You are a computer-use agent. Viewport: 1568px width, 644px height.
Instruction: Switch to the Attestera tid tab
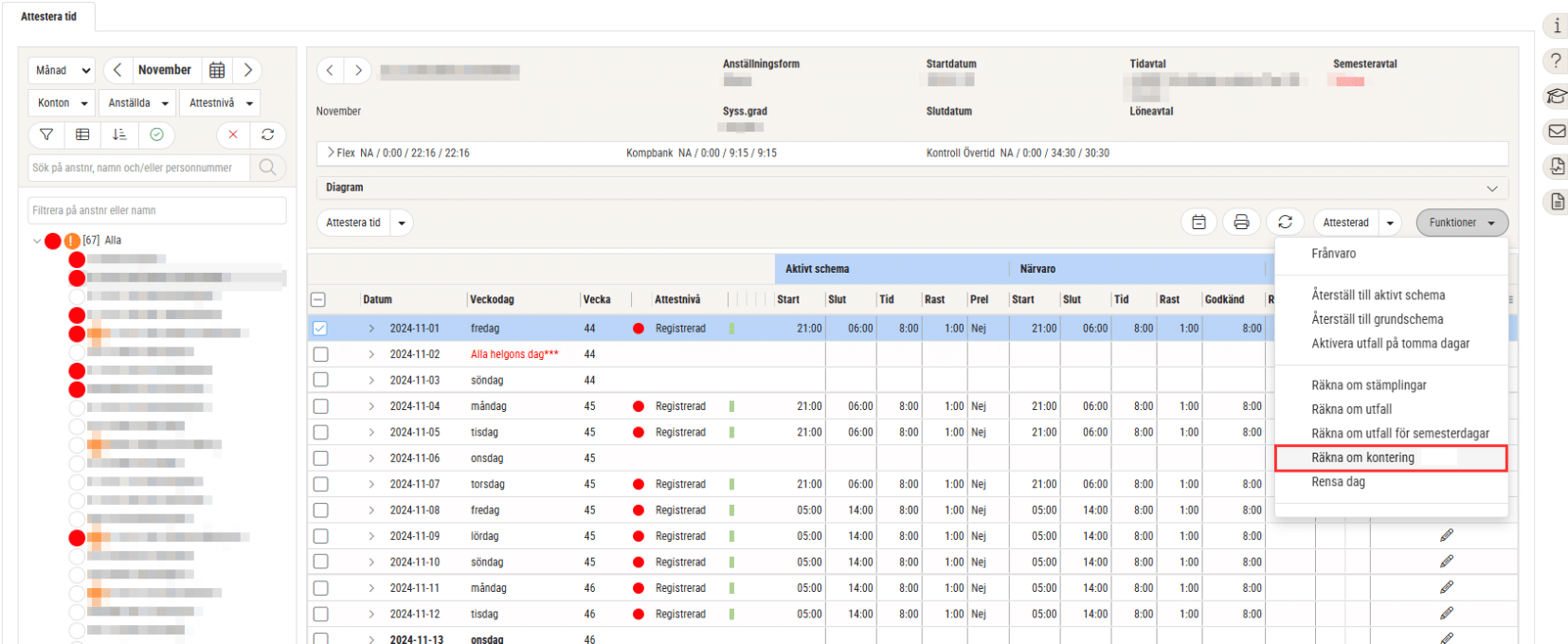point(49,16)
